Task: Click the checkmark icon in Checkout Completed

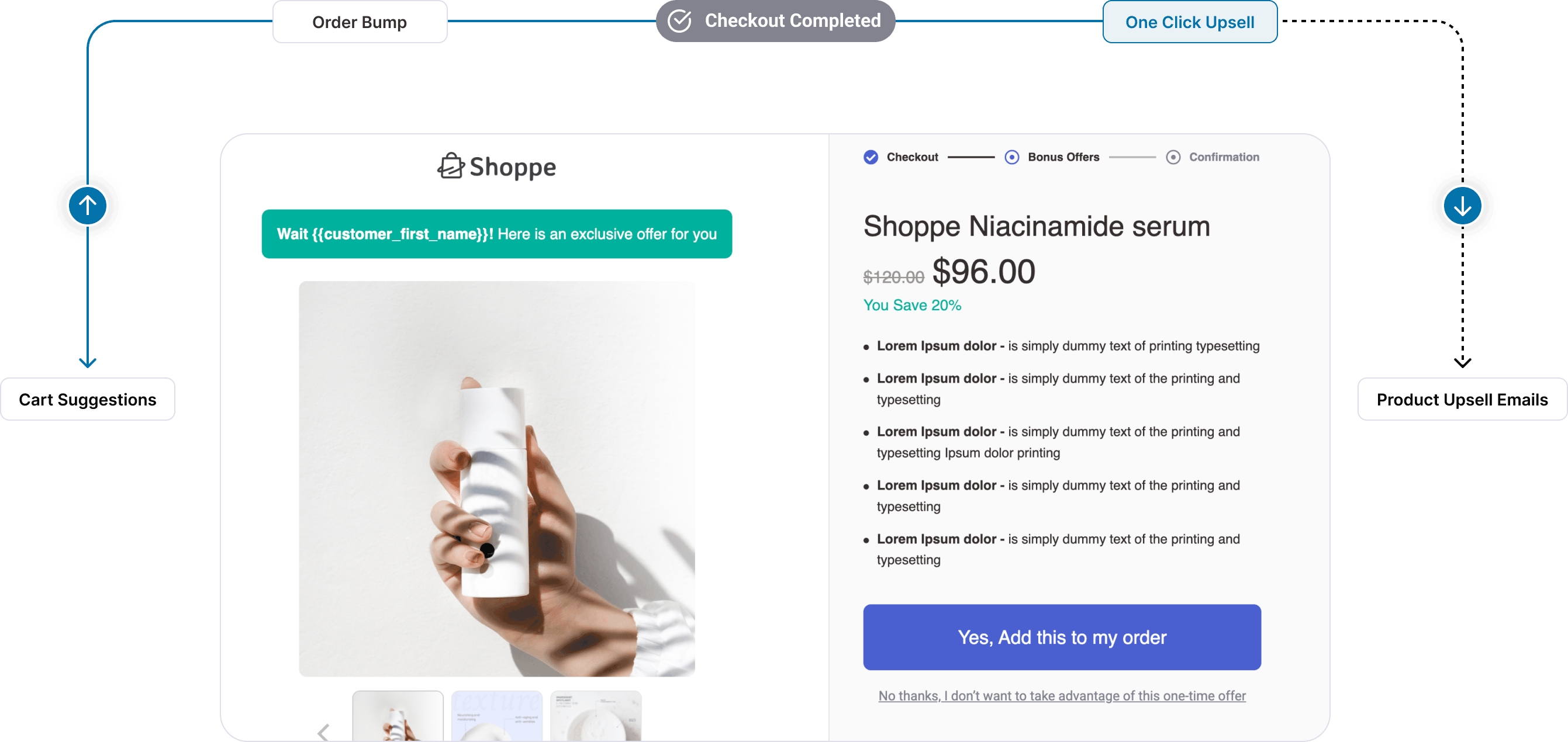Action: coord(679,20)
